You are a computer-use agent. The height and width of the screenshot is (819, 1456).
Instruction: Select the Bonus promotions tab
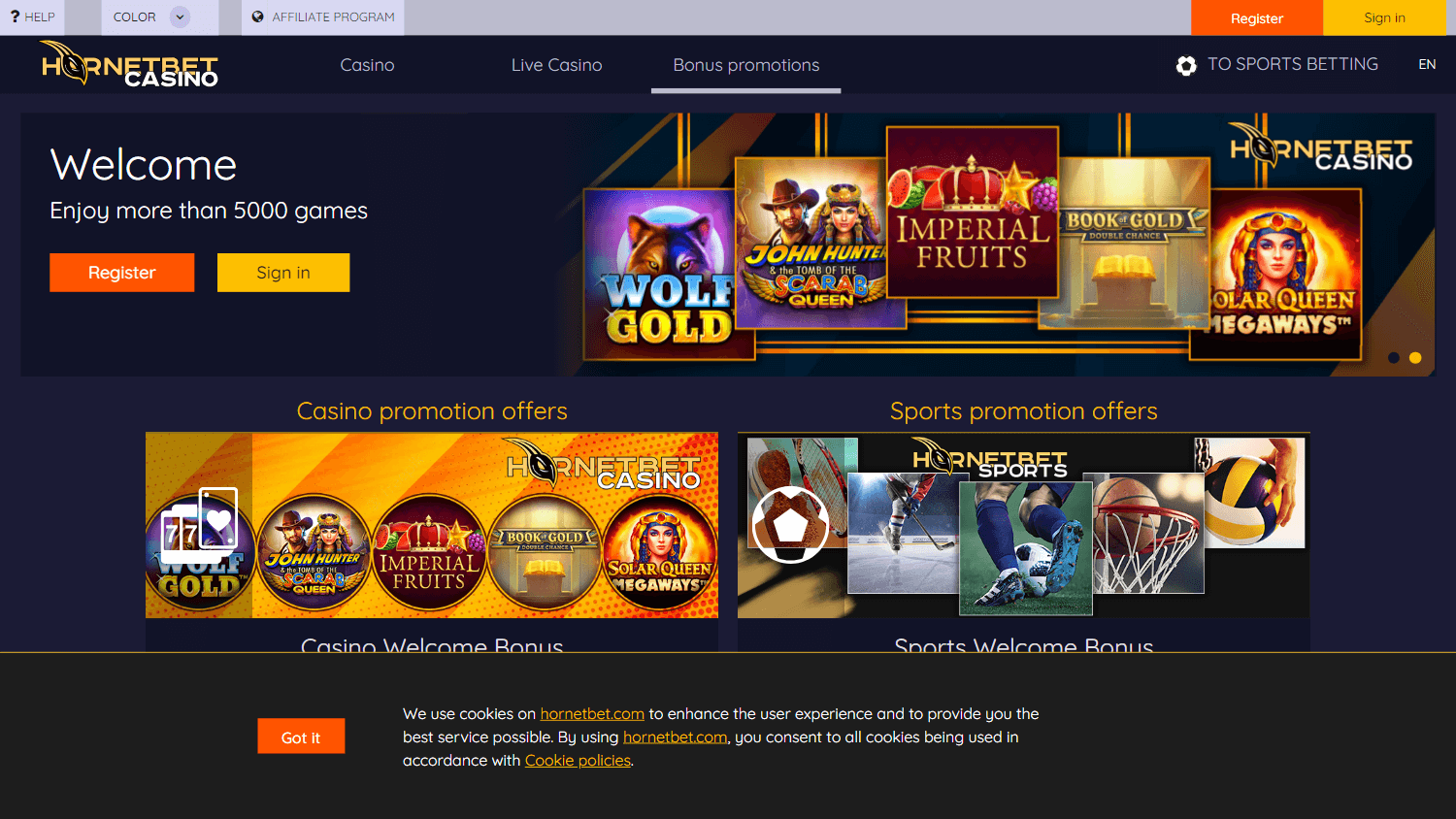745,65
